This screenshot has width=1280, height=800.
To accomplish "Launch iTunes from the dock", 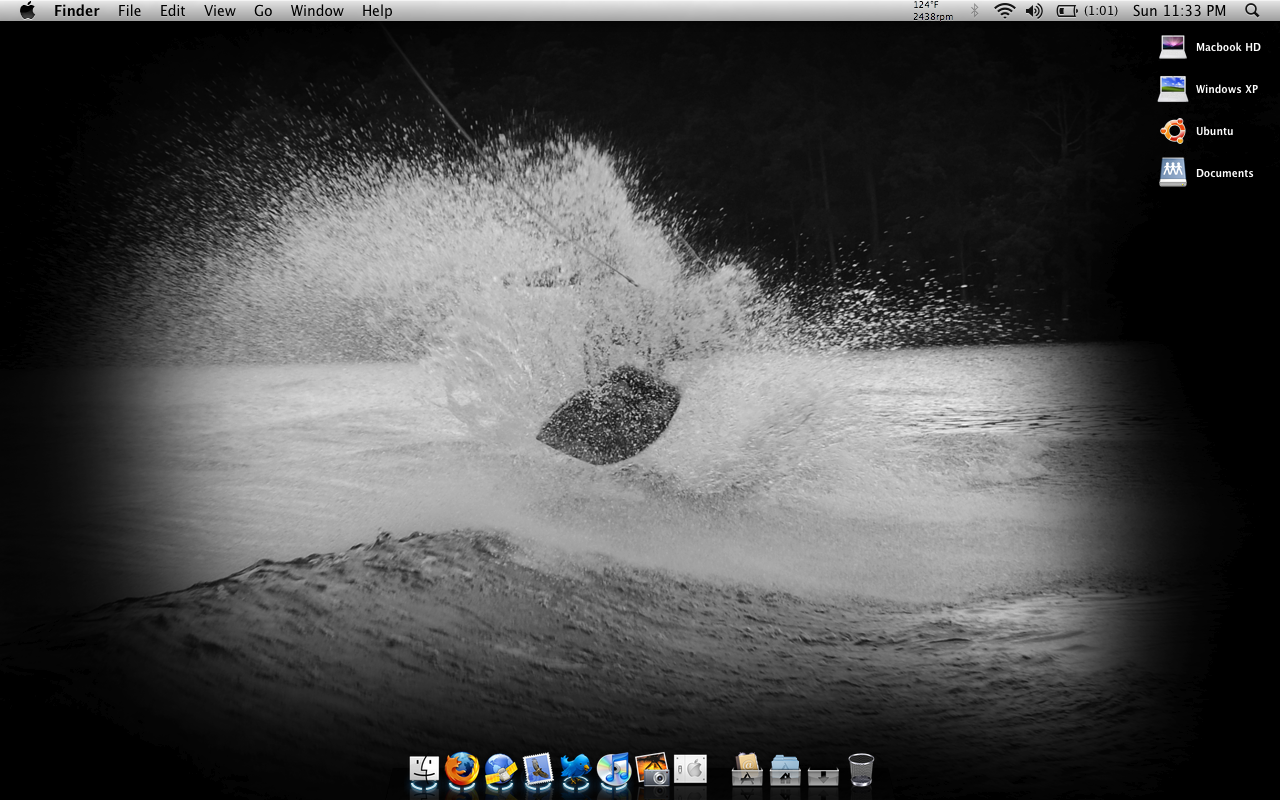I will point(613,770).
